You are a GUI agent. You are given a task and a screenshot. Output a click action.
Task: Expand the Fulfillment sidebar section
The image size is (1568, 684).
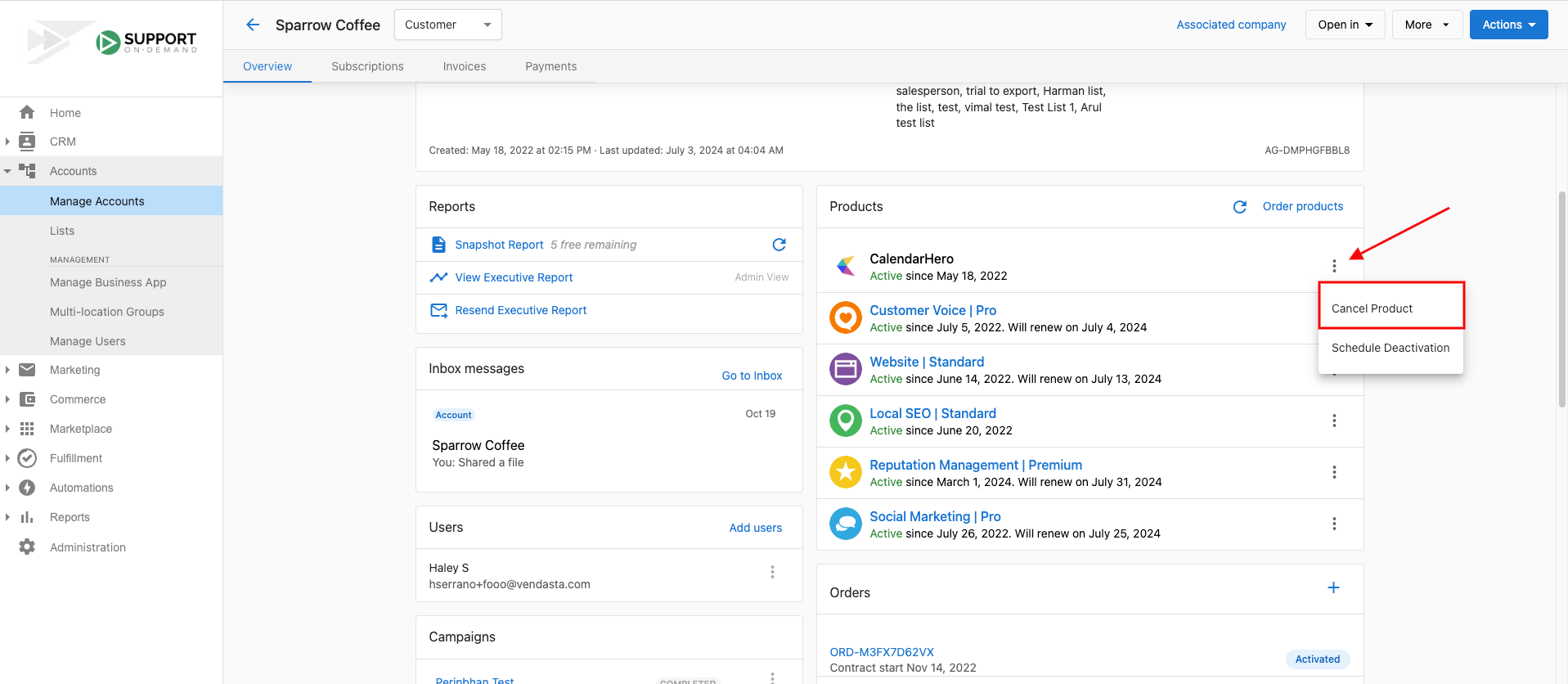click(7, 458)
